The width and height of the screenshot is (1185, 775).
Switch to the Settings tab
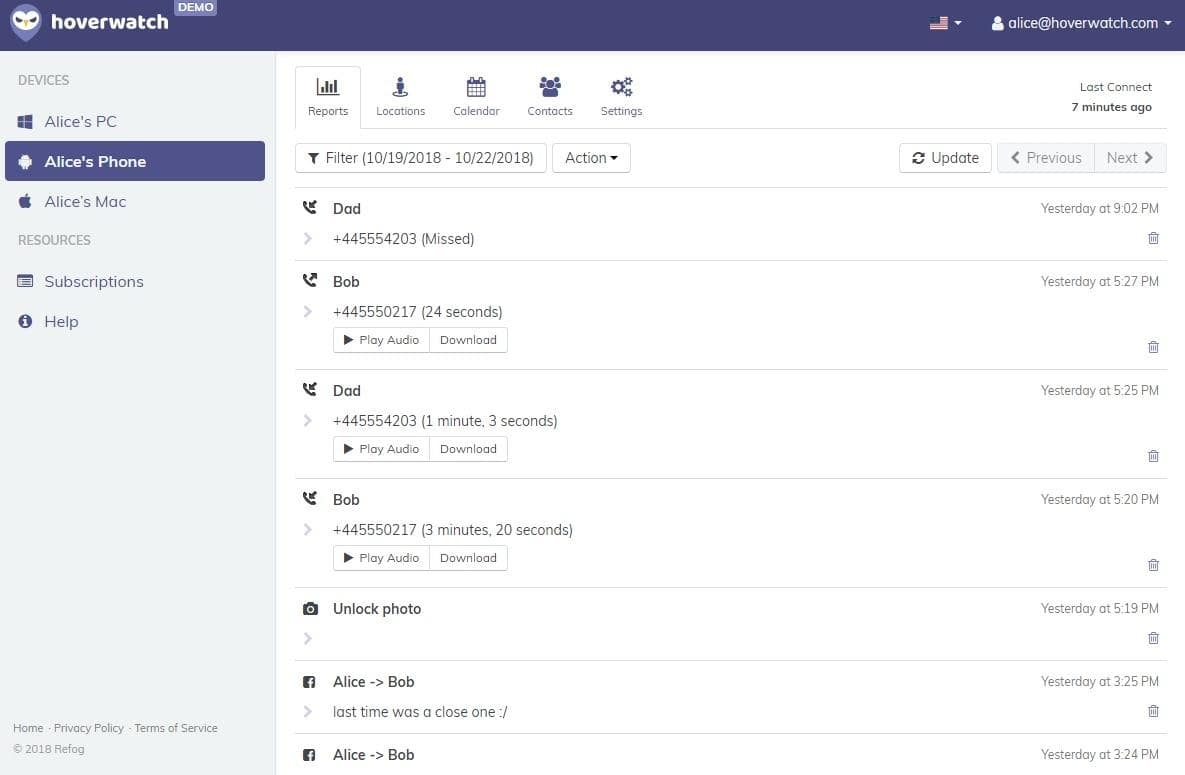tap(621, 97)
